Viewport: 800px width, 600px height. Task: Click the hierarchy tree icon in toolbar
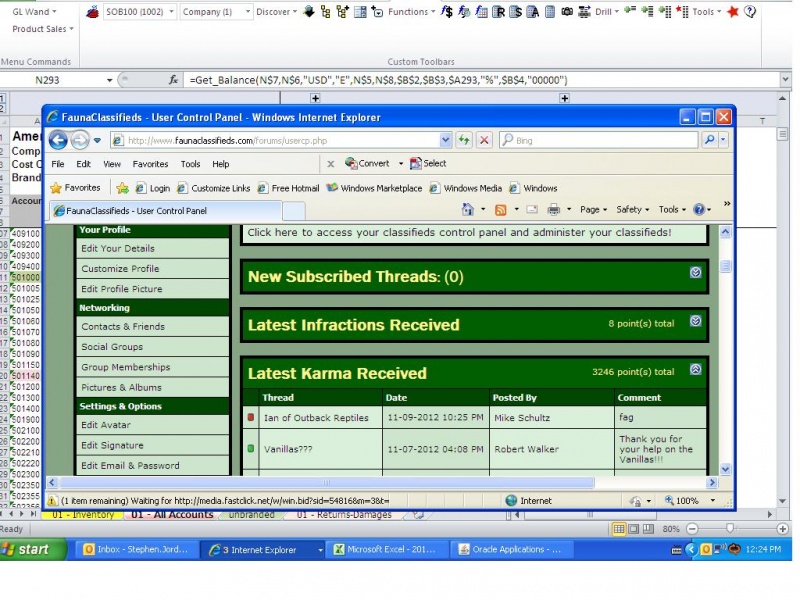(x=326, y=12)
